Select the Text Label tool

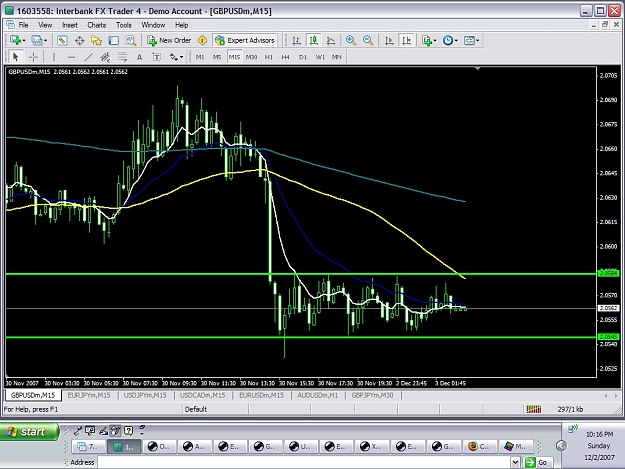[x=157, y=57]
